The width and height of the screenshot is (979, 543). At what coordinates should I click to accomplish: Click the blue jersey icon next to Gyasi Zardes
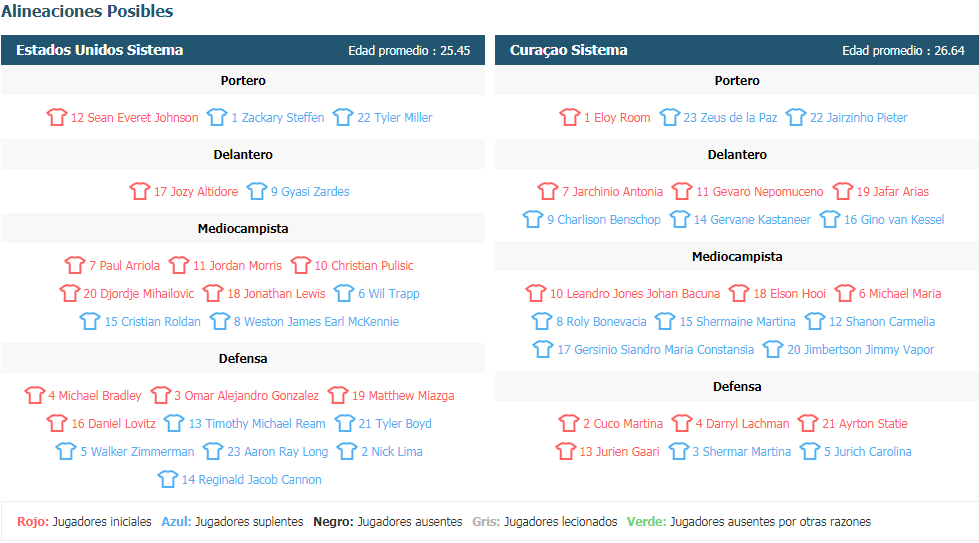click(257, 191)
